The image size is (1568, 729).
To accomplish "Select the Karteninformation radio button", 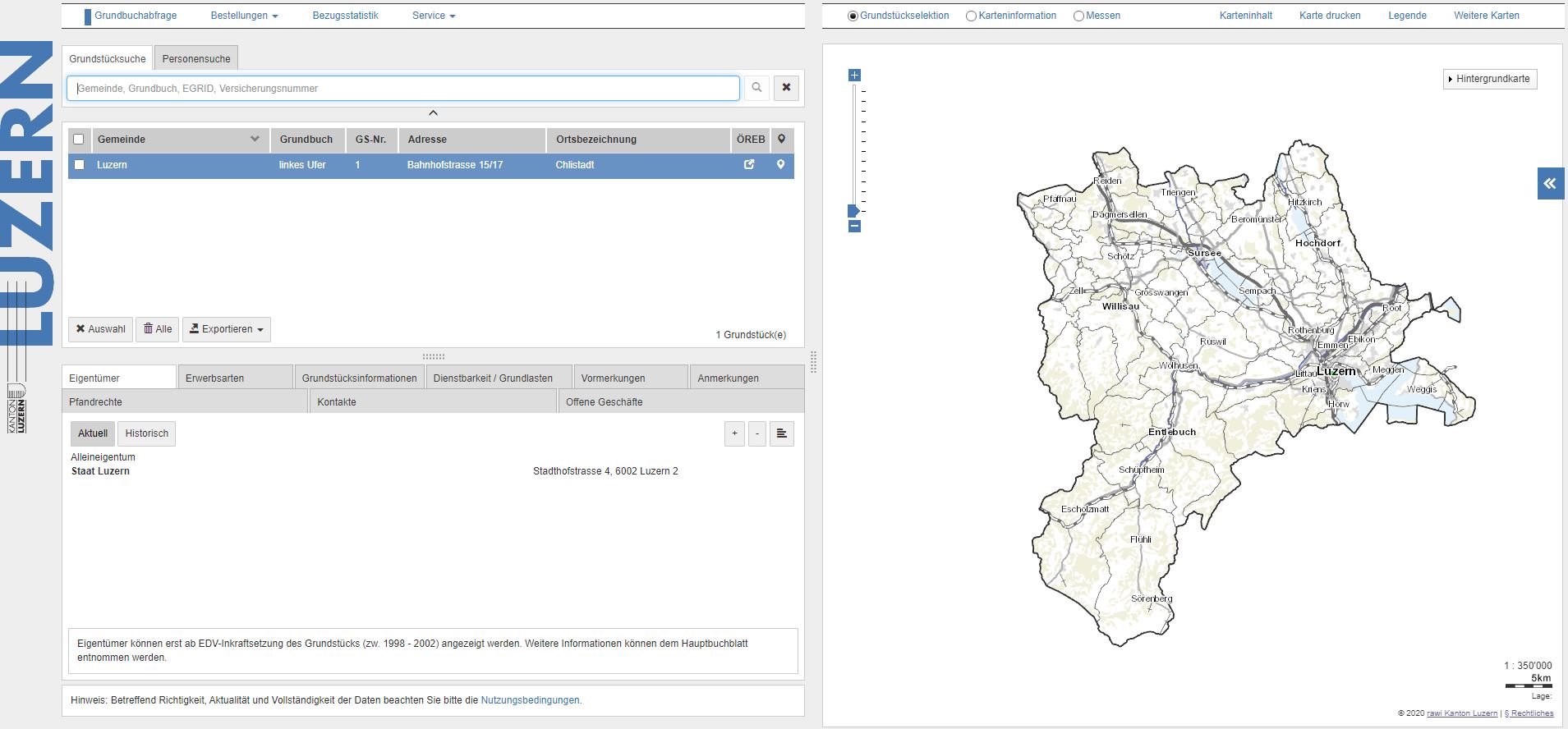I will click(x=971, y=16).
